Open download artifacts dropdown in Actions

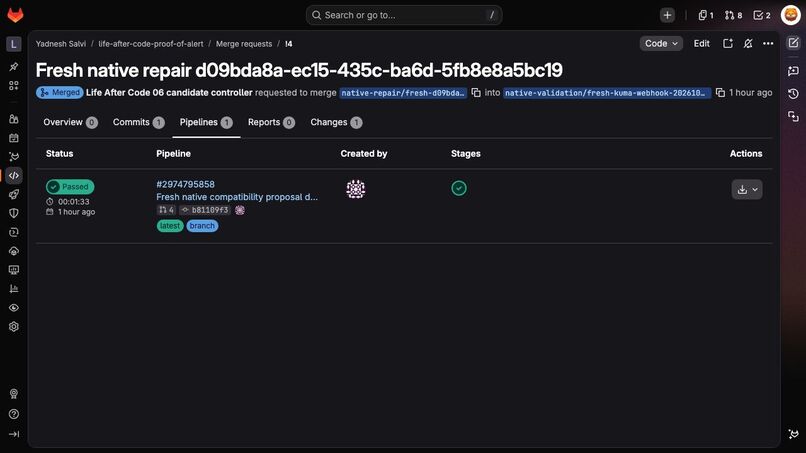747,190
